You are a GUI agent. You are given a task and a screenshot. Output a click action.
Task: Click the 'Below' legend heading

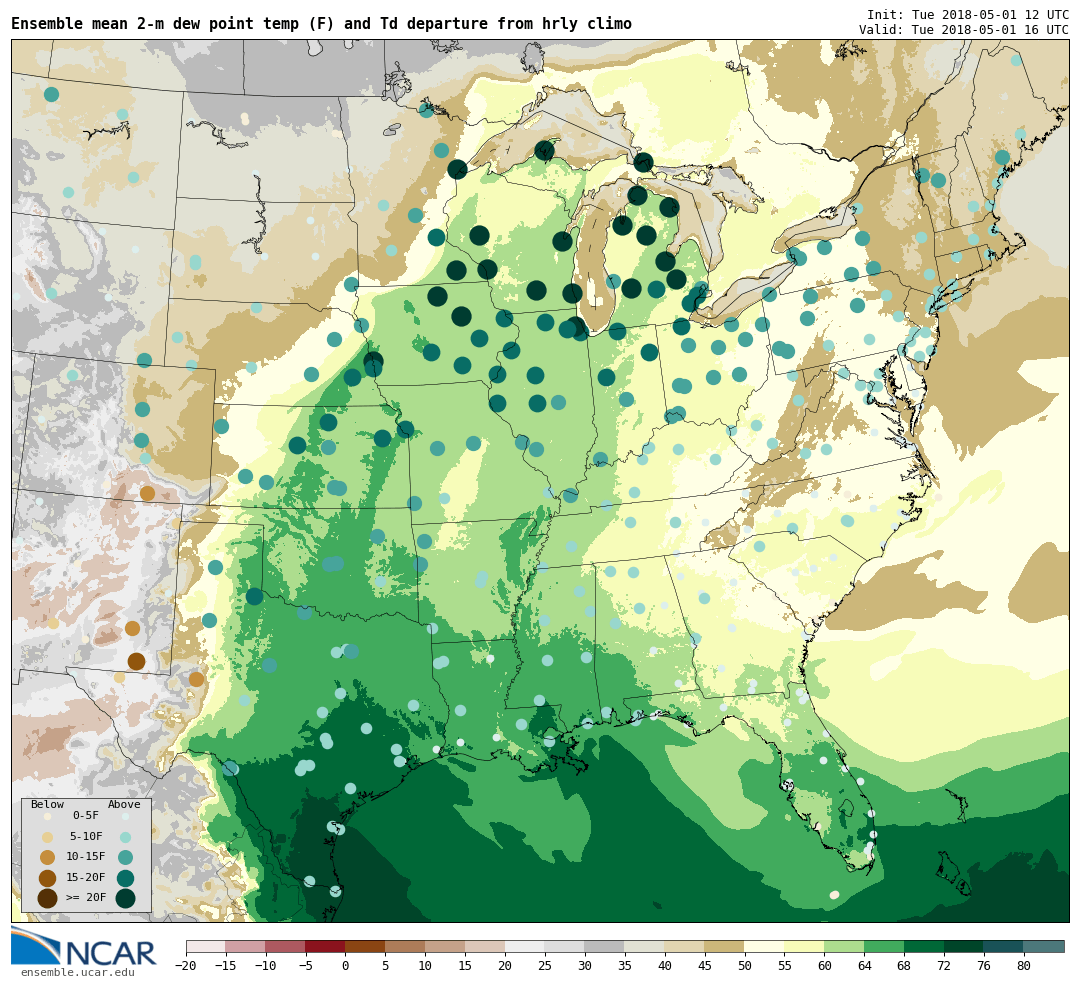click(48, 805)
